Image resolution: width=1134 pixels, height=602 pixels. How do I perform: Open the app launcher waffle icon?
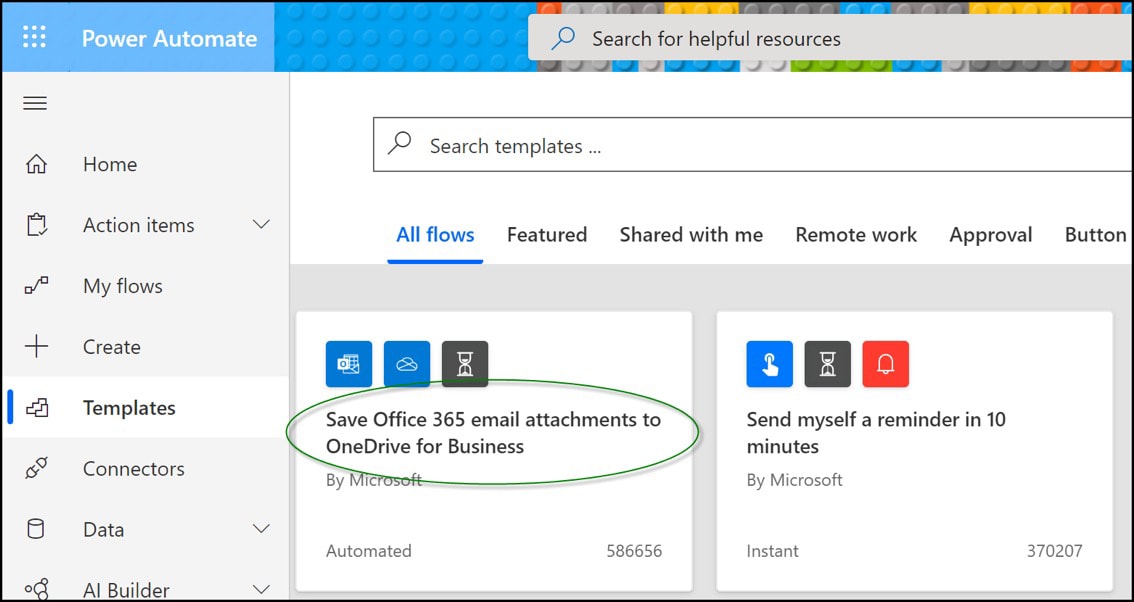click(35, 37)
